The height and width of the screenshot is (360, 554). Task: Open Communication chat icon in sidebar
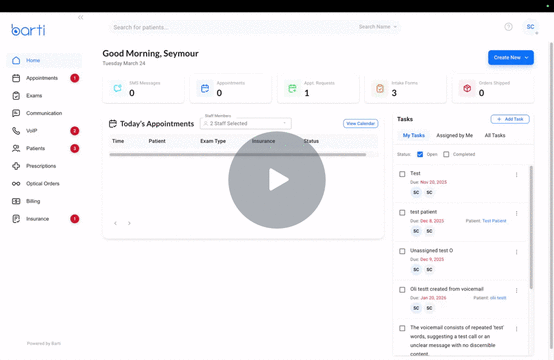pos(16,113)
